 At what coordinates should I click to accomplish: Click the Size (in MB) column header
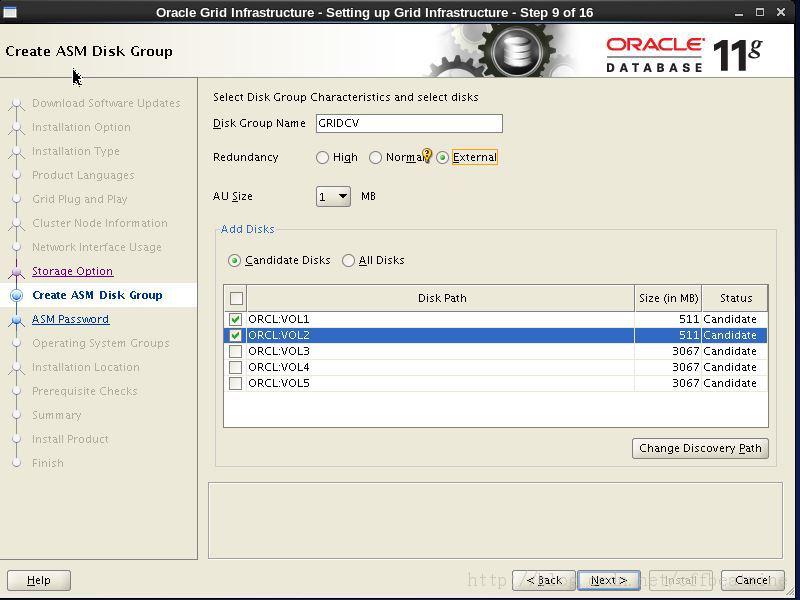tap(668, 298)
